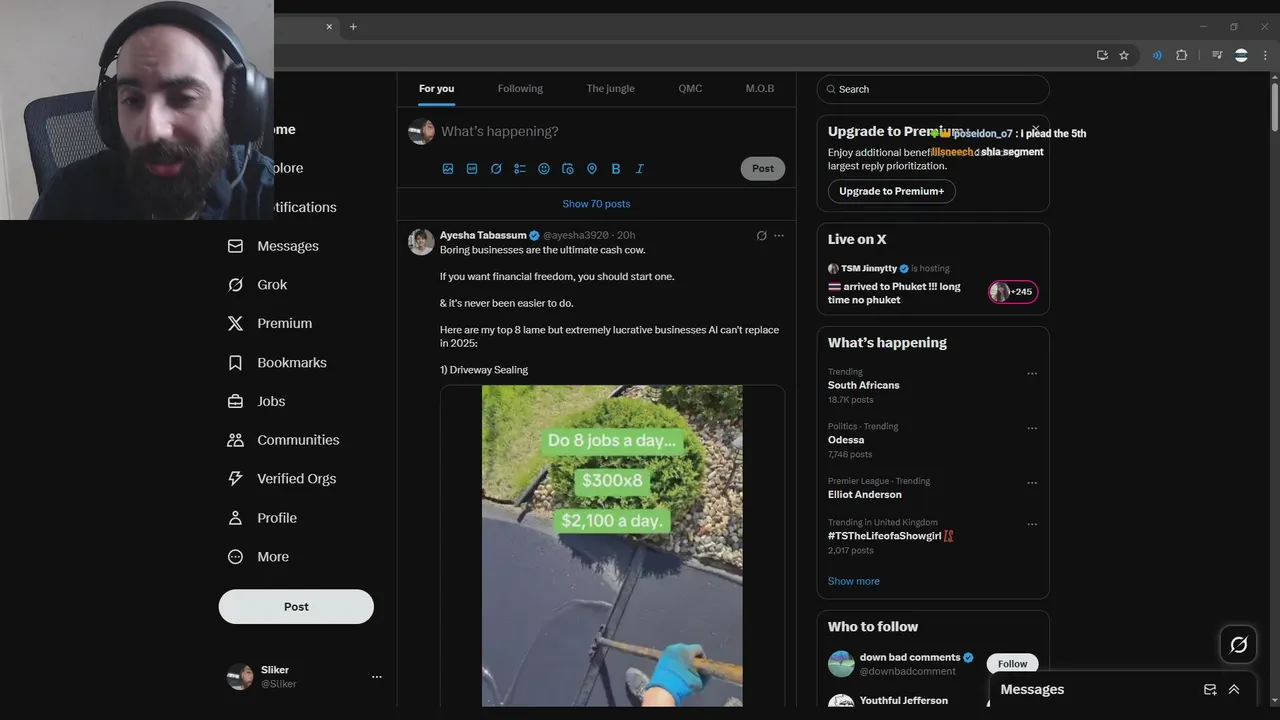Viewport: 1280px width, 720px height.
Task: Schedule the post with the calendar icon
Action: click(x=568, y=169)
